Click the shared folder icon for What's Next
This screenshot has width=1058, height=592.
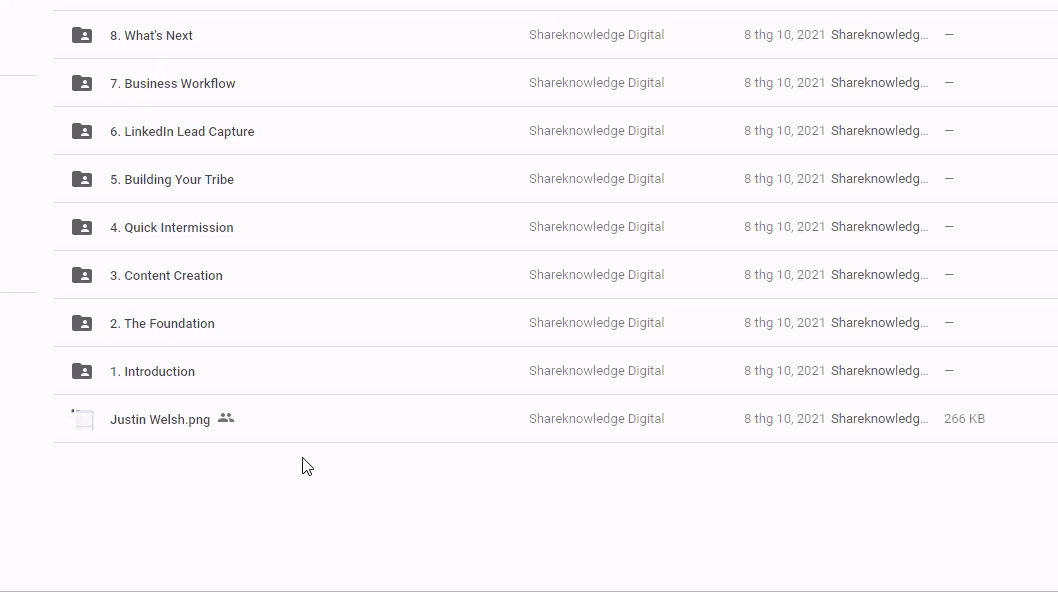[82, 35]
